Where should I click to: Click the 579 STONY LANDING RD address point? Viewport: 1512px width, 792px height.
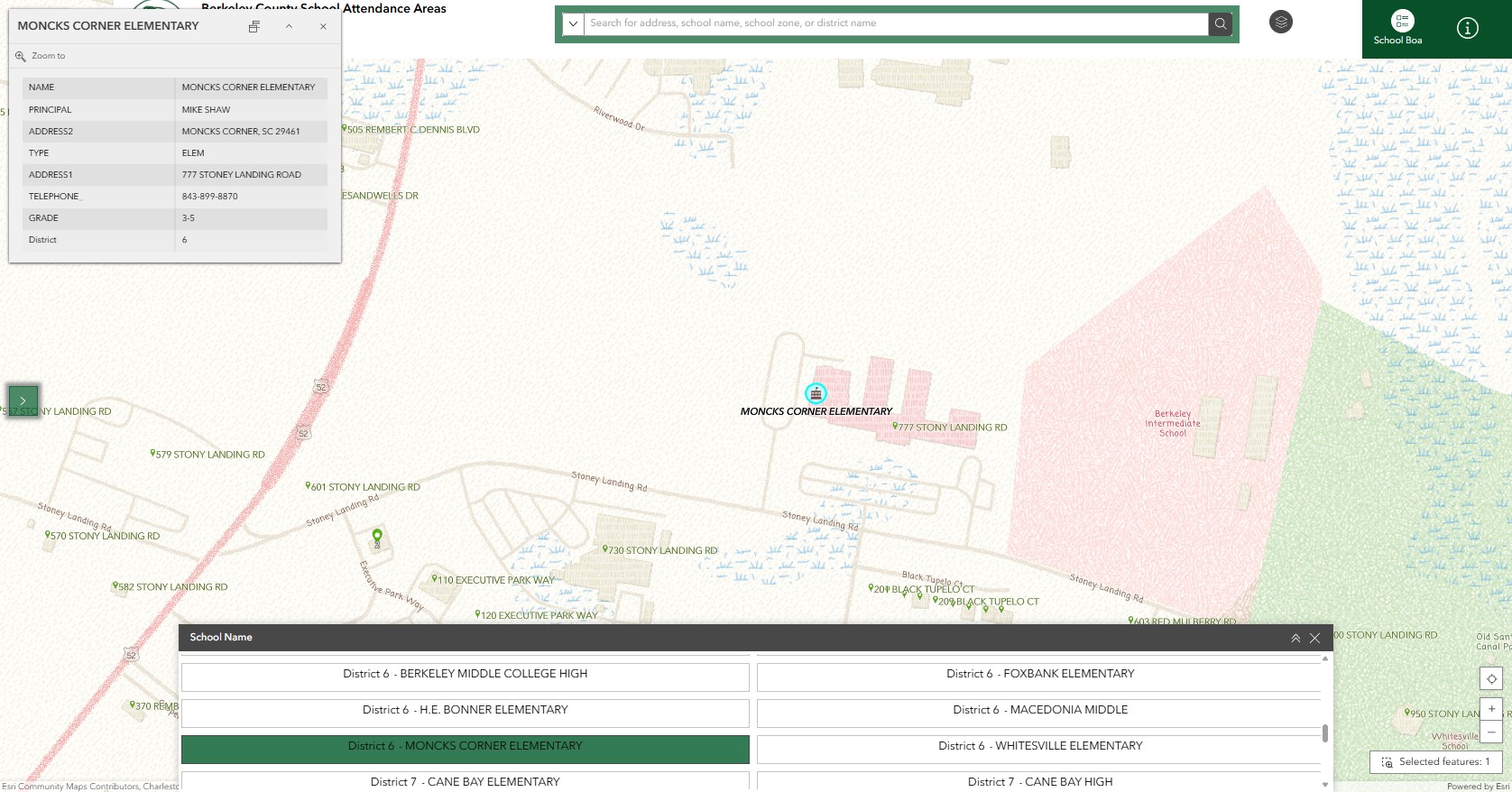[x=153, y=453]
